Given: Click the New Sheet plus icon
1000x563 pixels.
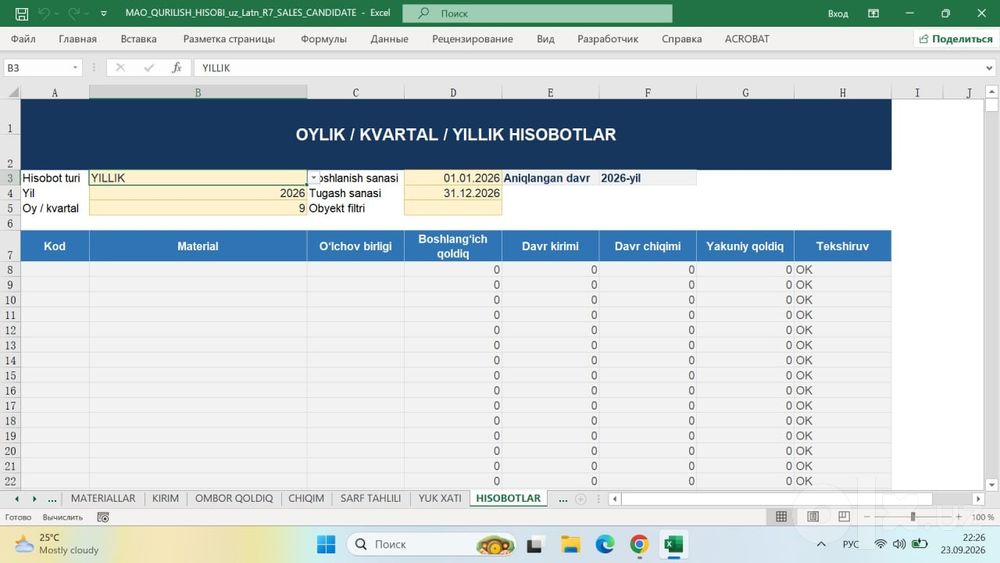Looking at the screenshot, I should (x=580, y=499).
